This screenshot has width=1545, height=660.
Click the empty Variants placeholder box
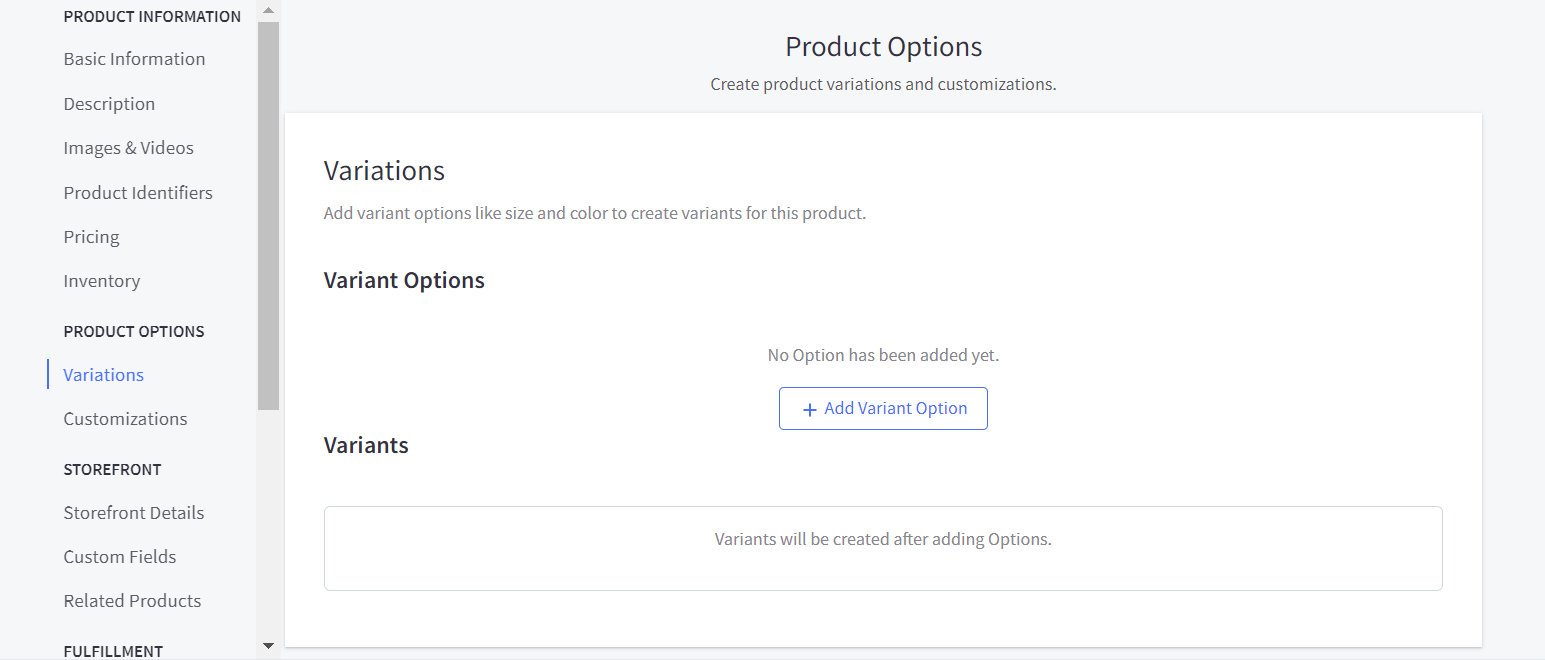[x=882, y=548]
